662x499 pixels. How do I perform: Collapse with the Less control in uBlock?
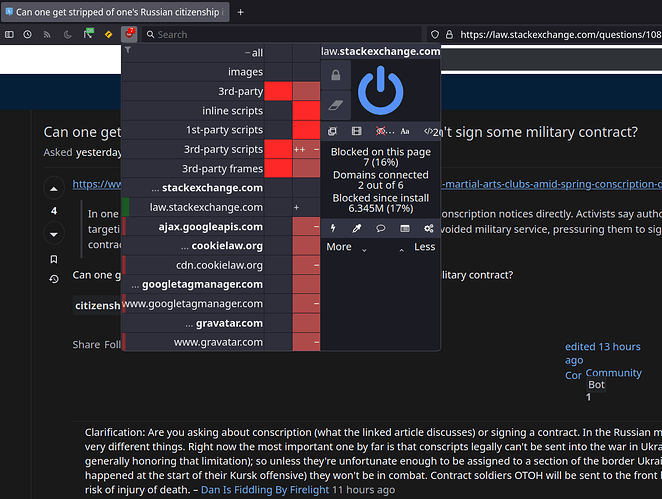pyautogui.click(x=417, y=247)
